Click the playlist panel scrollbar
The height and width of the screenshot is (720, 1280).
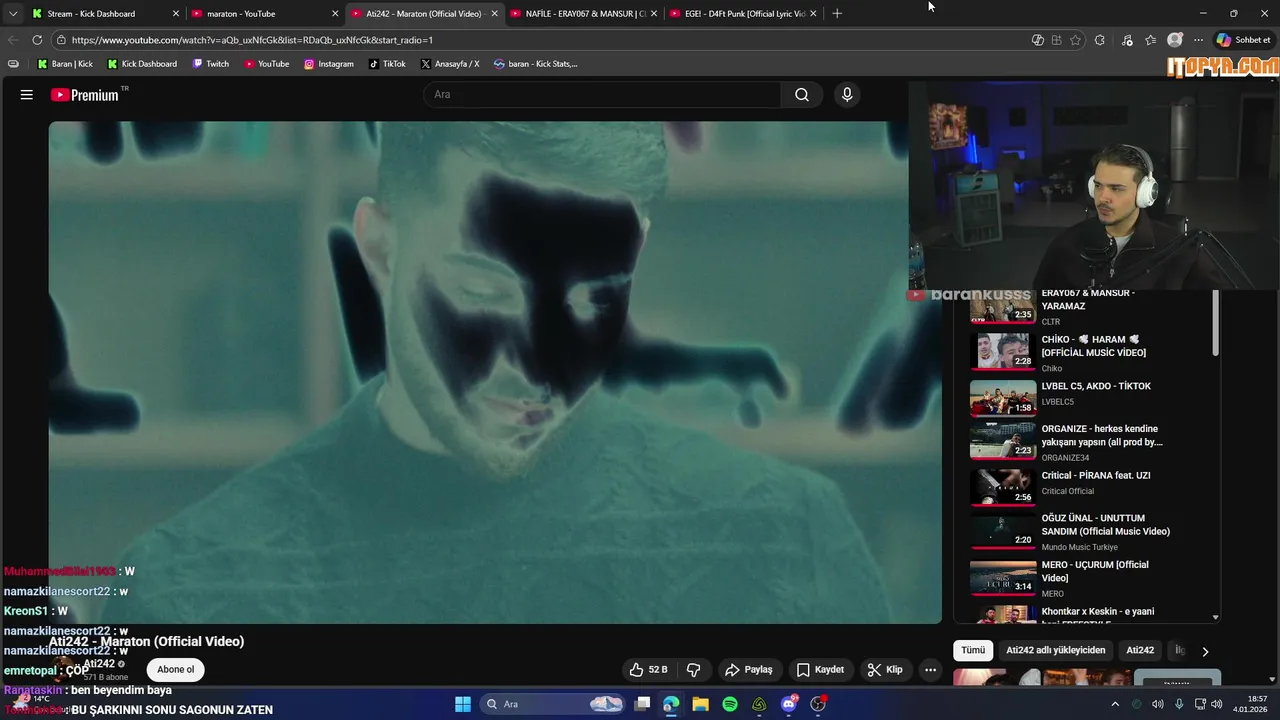pyautogui.click(x=1216, y=323)
